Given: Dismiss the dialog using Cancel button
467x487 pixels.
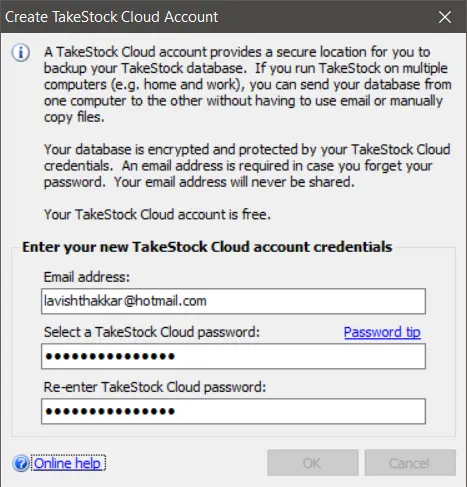Looking at the screenshot, I should 410,463.
